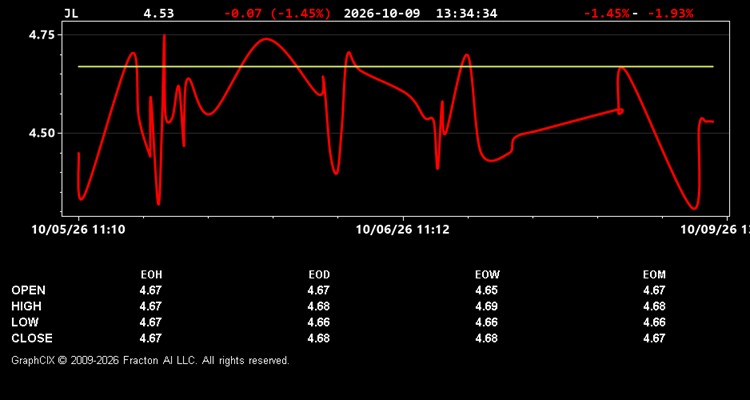Click the EOD column header
The width and height of the screenshot is (750, 400).
click(x=319, y=275)
